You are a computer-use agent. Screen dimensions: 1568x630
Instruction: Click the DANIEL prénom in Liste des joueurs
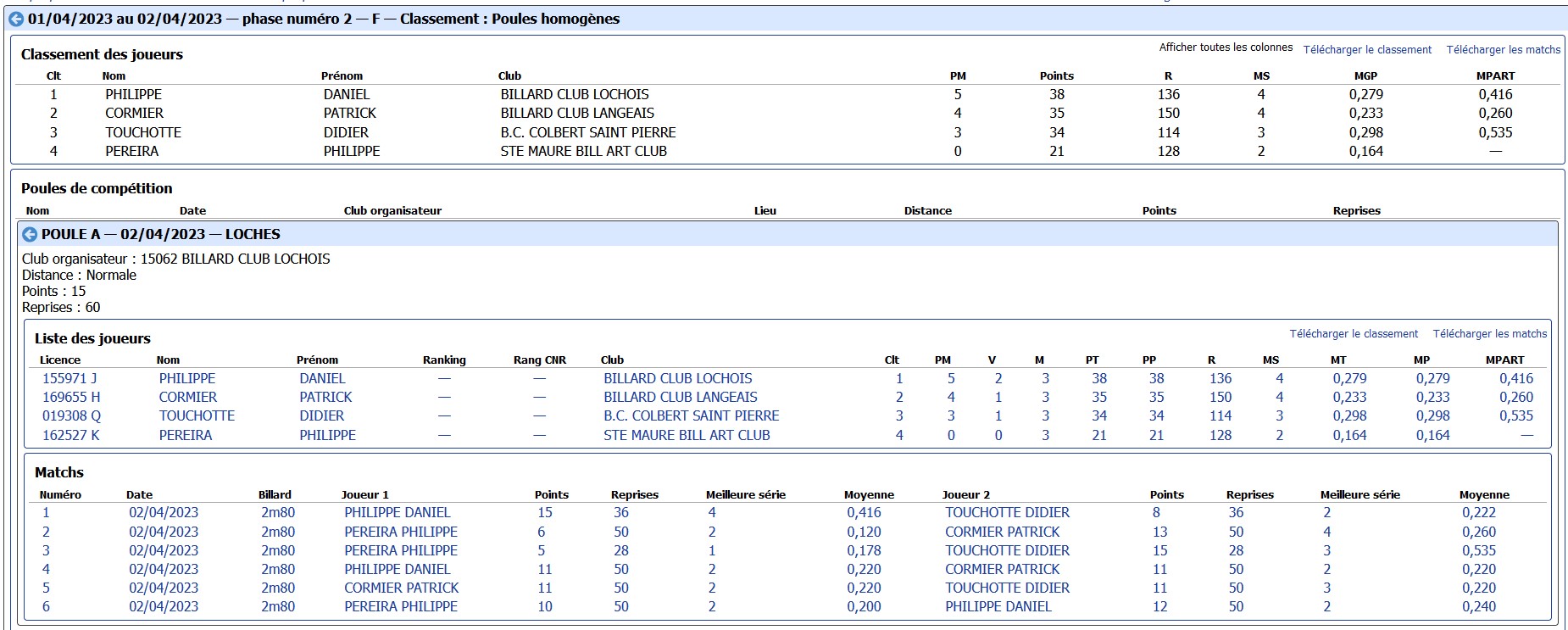pyautogui.click(x=322, y=378)
